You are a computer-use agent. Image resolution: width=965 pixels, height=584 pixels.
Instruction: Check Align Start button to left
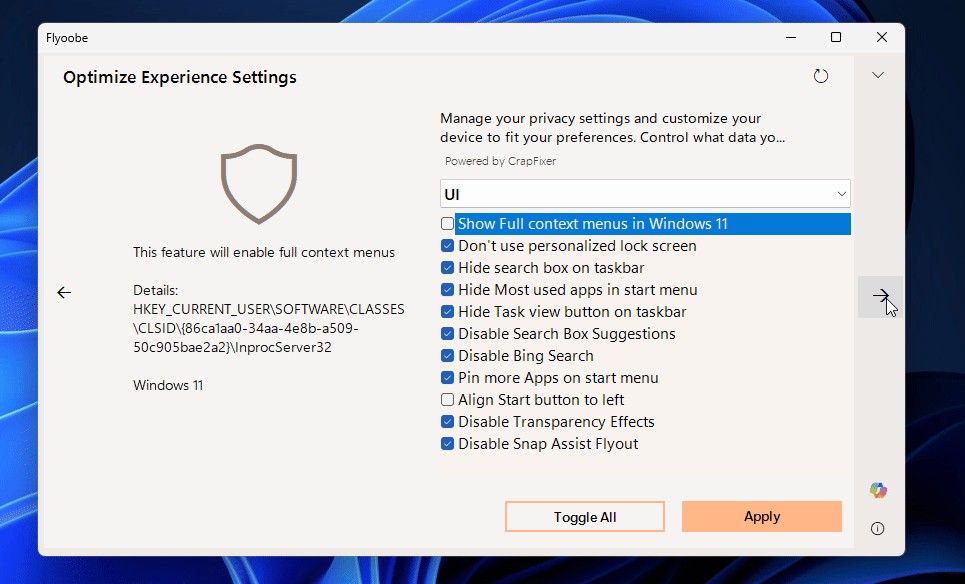448,400
